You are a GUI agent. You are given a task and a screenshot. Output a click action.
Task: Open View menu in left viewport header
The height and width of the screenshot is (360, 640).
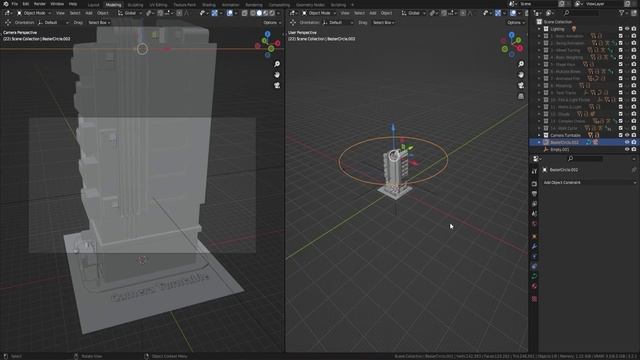pos(60,13)
